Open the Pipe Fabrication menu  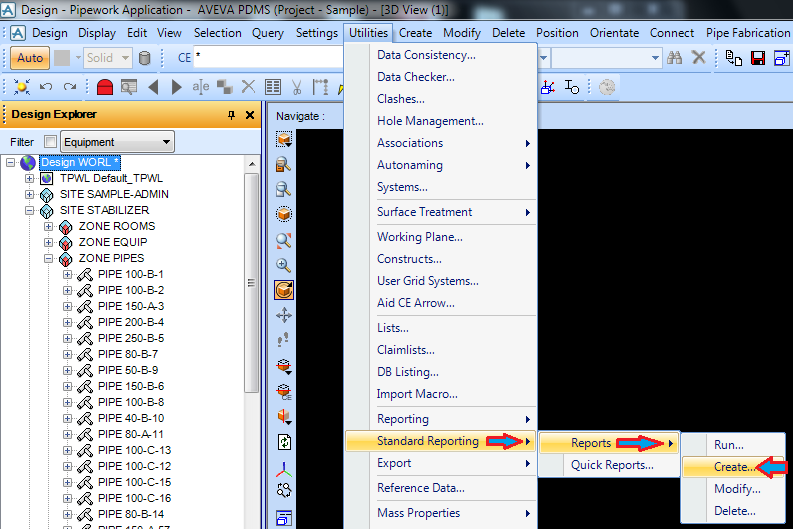(748, 33)
